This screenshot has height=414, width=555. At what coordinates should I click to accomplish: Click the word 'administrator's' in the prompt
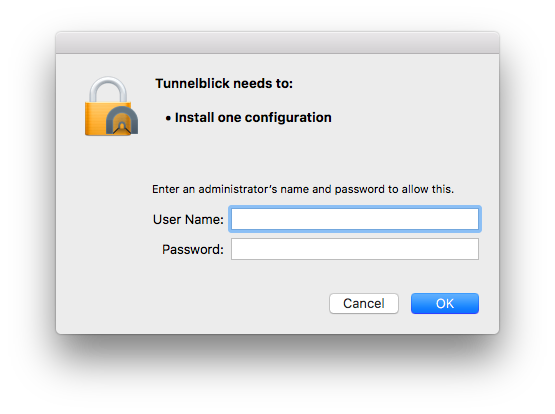pyautogui.click(x=238, y=189)
